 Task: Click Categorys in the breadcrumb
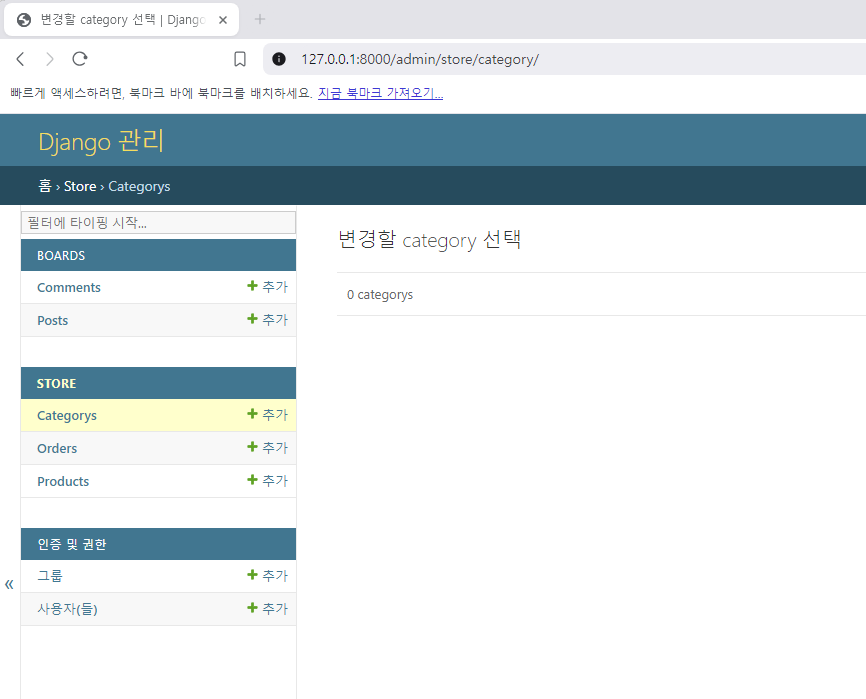click(x=139, y=187)
